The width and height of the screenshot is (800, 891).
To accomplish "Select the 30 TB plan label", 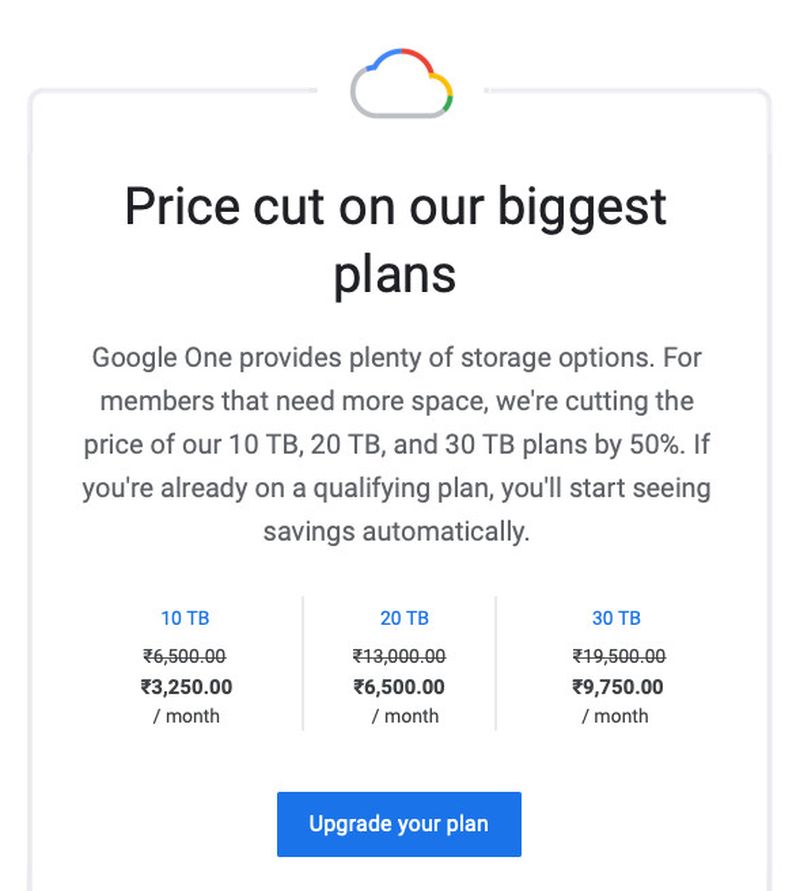I will pyautogui.click(x=616, y=618).
